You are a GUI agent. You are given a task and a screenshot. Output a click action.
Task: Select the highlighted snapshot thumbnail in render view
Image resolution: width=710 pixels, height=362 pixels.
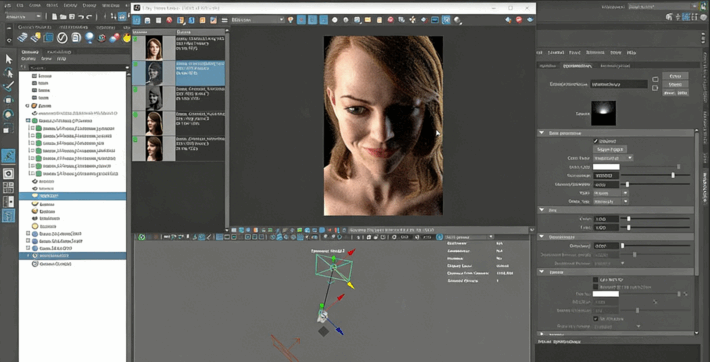coord(154,73)
